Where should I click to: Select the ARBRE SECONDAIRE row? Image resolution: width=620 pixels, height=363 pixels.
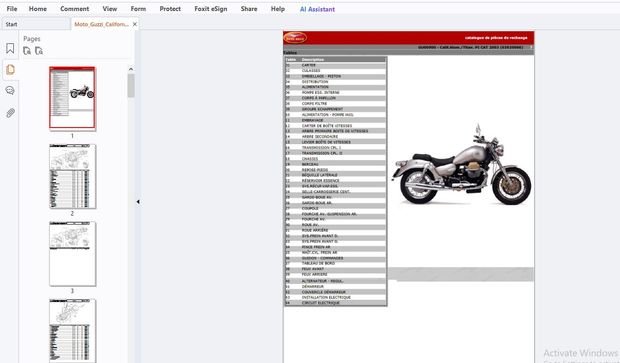click(x=335, y=136)
